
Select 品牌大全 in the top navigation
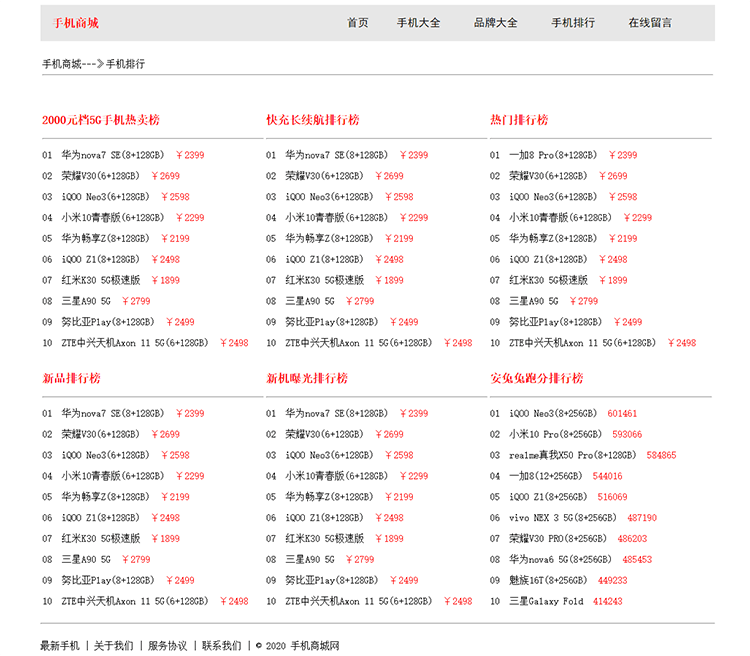[495, 23]
